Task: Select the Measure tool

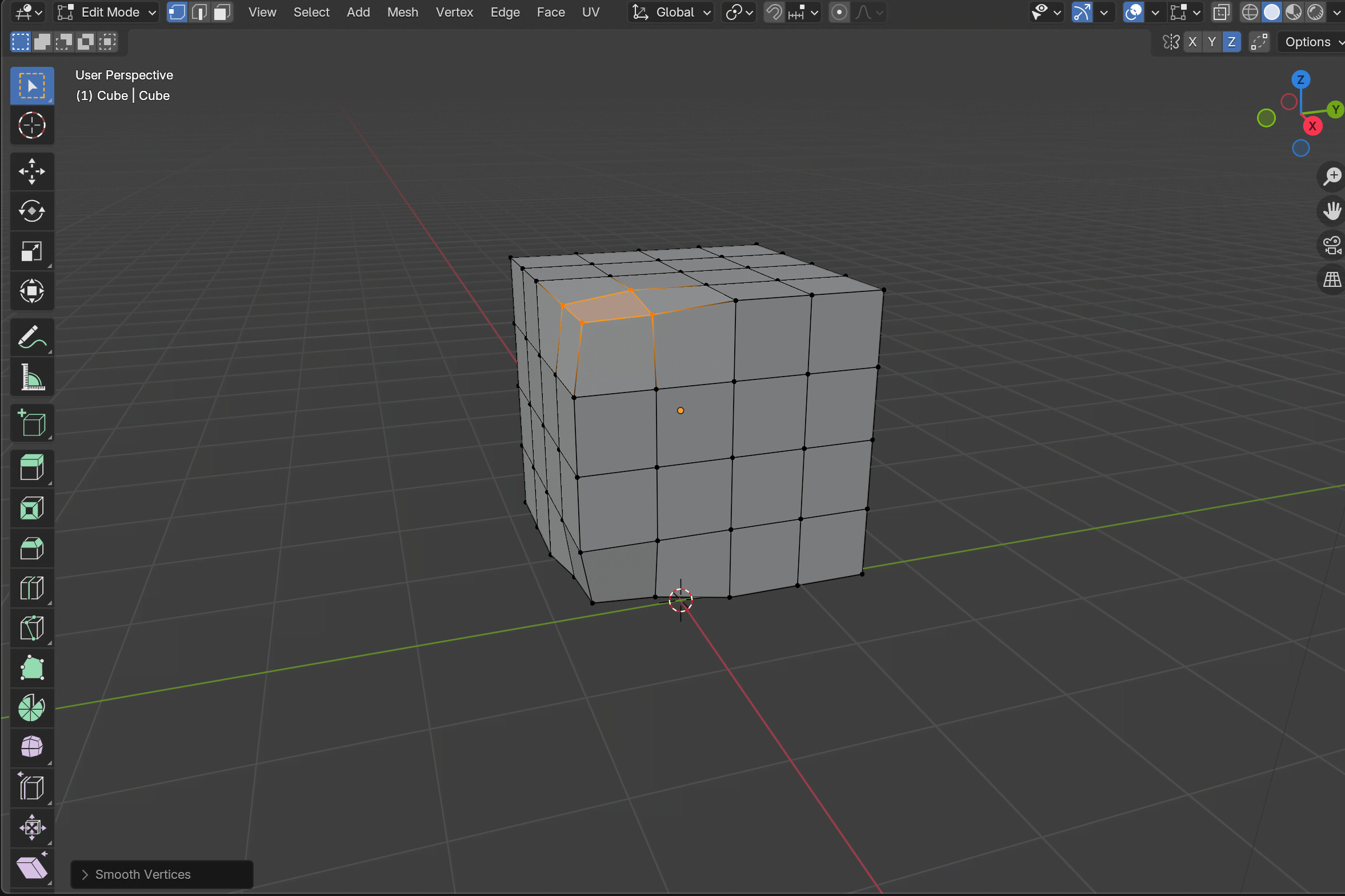Action: (32, 377)
